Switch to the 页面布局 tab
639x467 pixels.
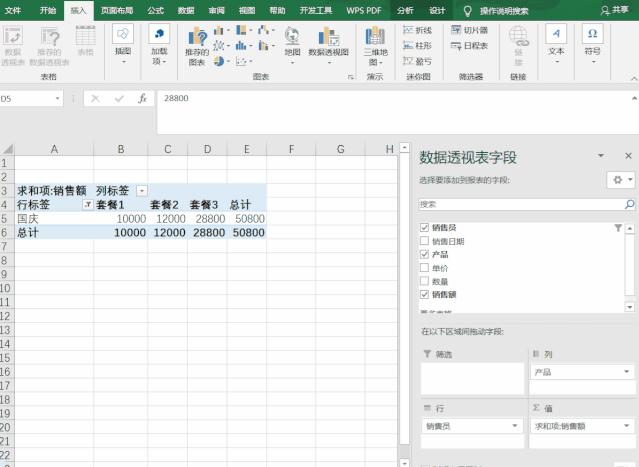click(117, 11)
